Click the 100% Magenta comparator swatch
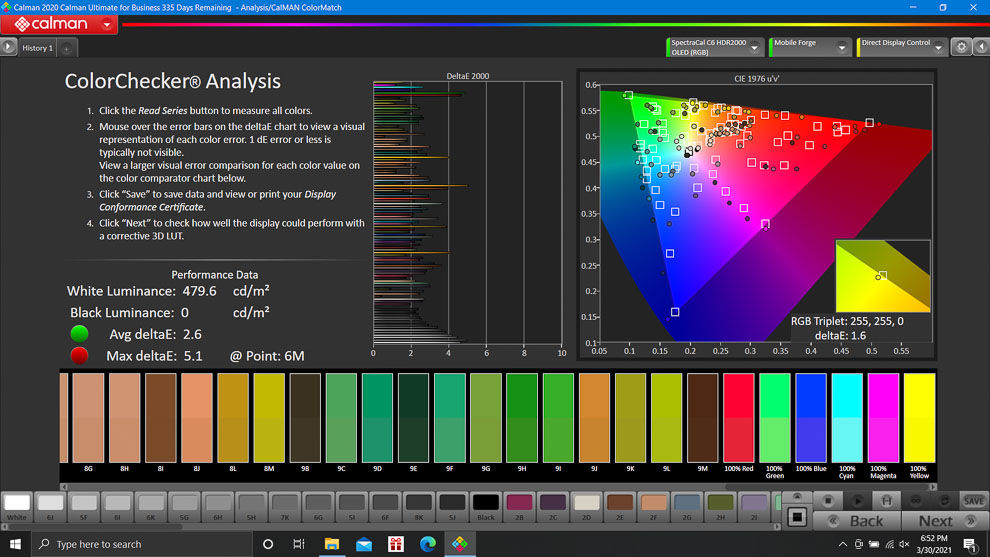 pos(883,418)
